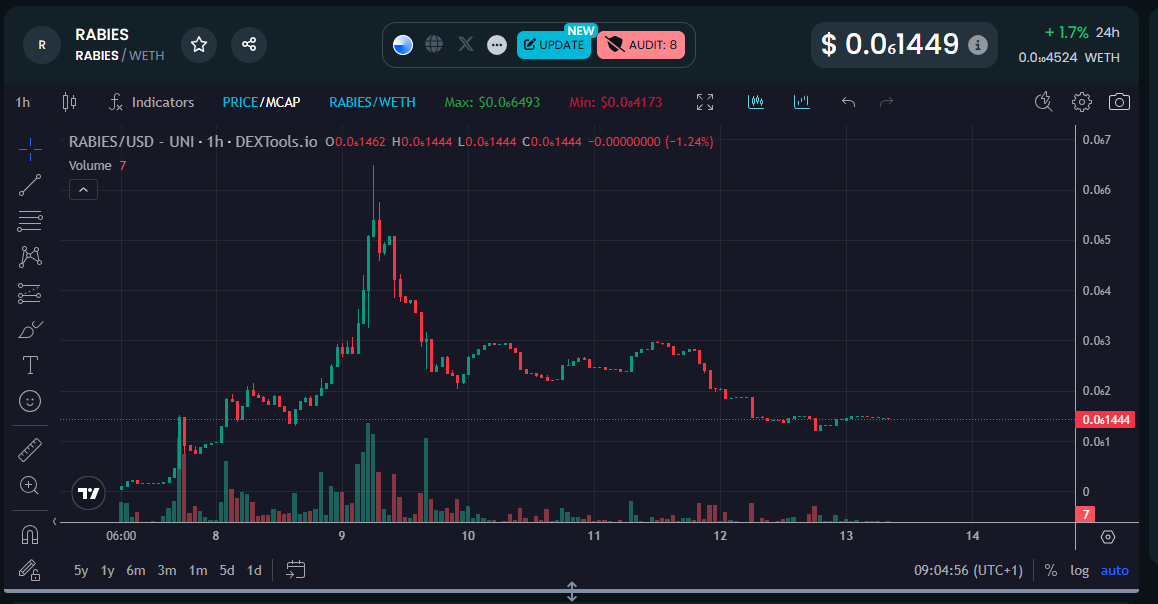Open the share icon button
1158x604 pixels.
pyautogui.click(x=249, y=44)
